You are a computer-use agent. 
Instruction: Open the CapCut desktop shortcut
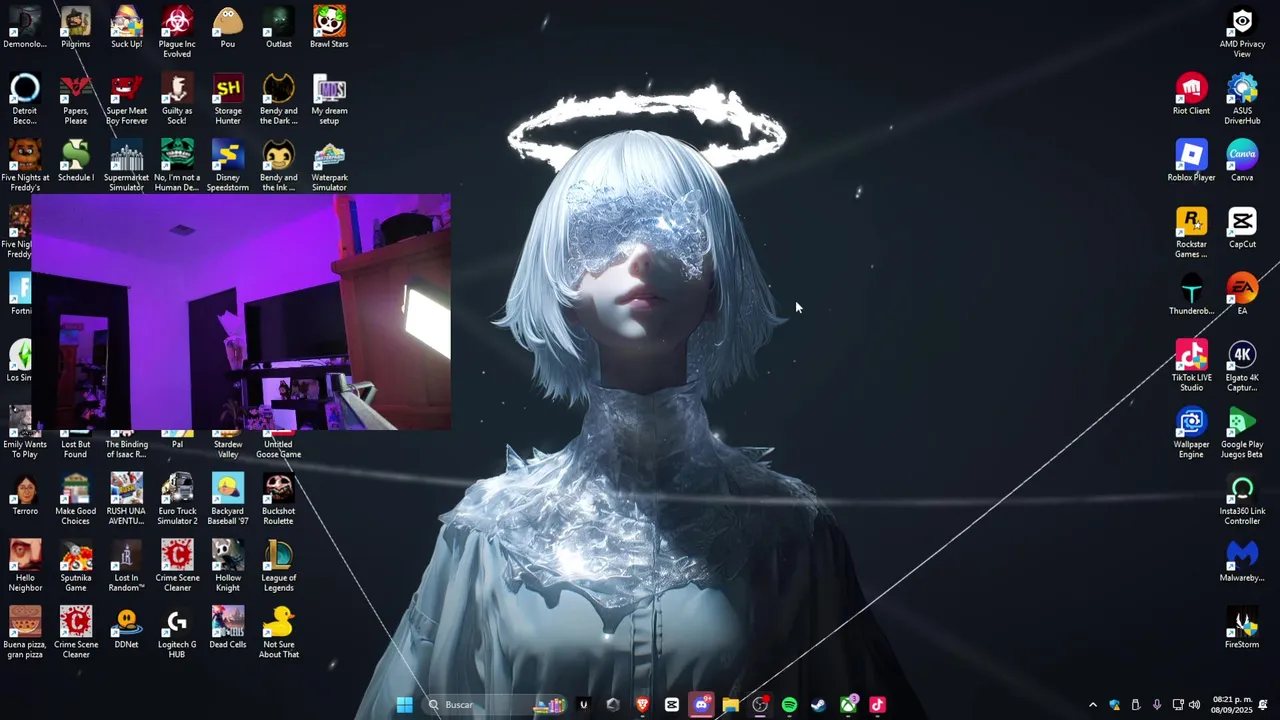point(1242,228)
